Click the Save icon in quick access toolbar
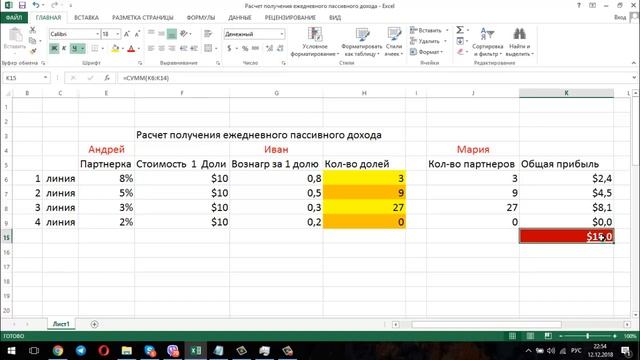 point(22,5)
